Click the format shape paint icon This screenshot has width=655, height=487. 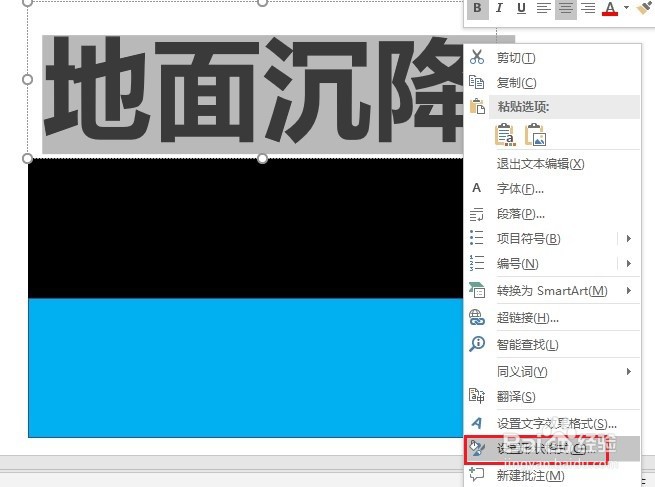(477, 448)
